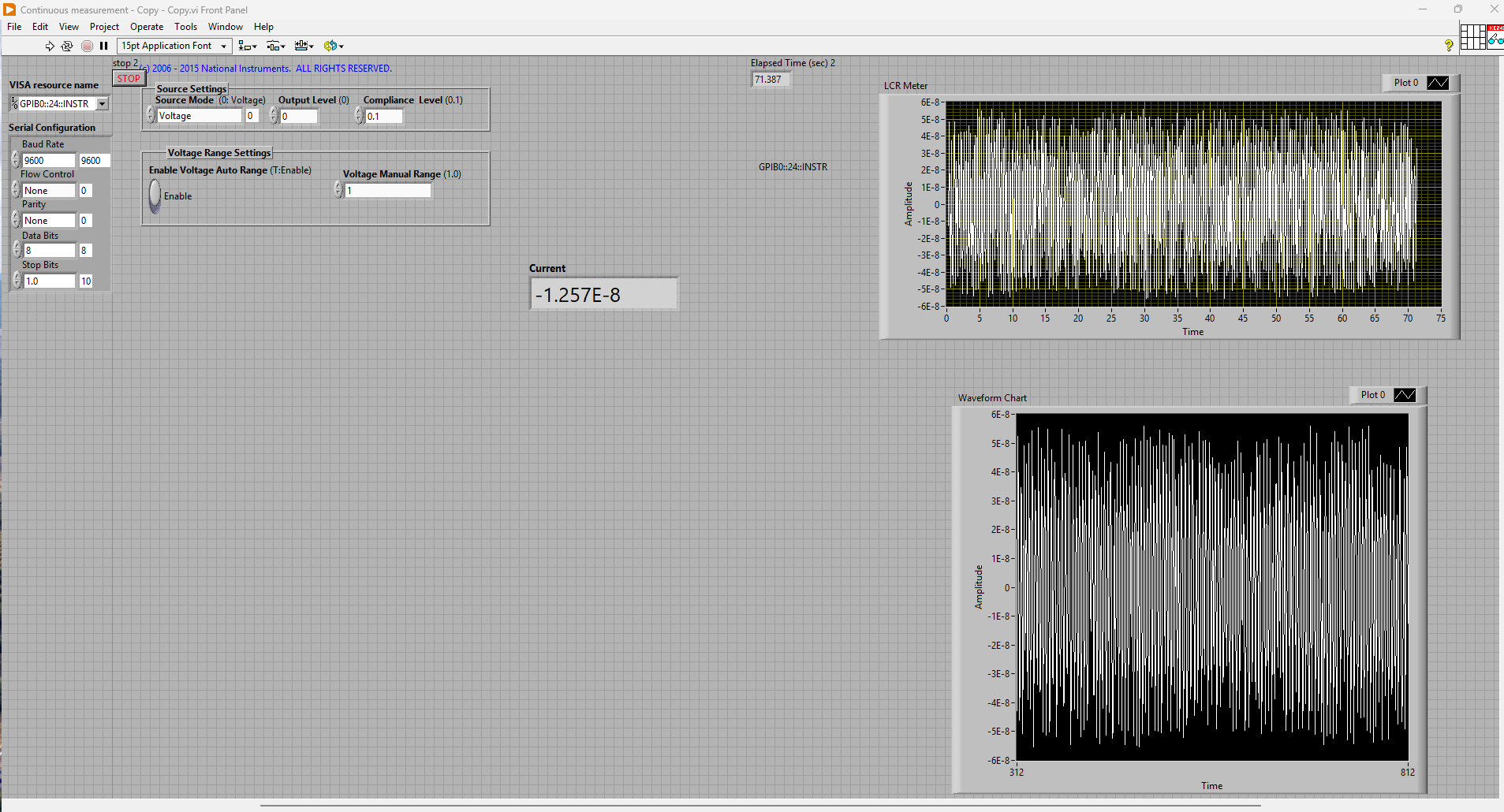Open the File menu
Image resolution: width=1504 pixels, height=812 pixels.
[x=14, y=27]
